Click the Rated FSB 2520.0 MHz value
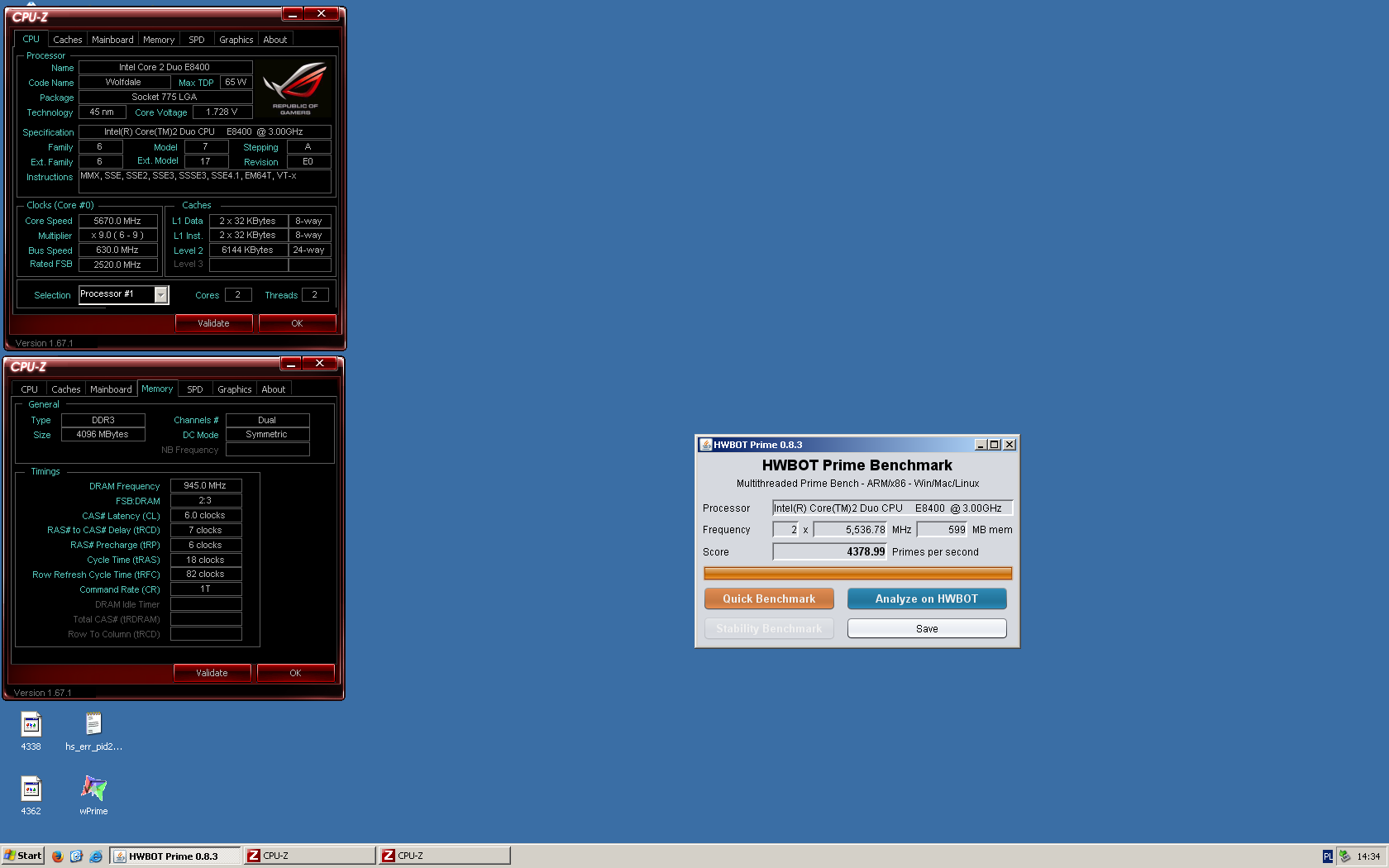Viewport: 1389px width, 868px height. coord(117,265)
